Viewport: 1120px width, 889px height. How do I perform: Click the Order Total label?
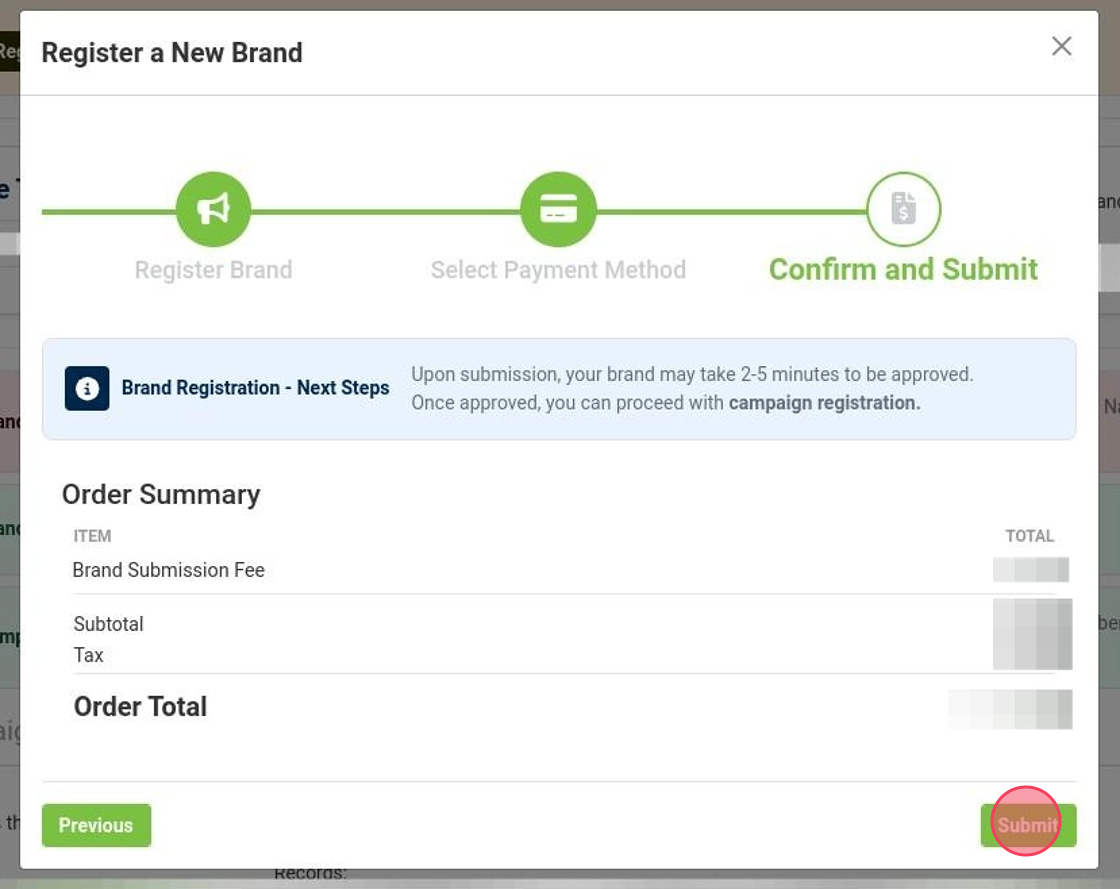click(x=140, y=707)
